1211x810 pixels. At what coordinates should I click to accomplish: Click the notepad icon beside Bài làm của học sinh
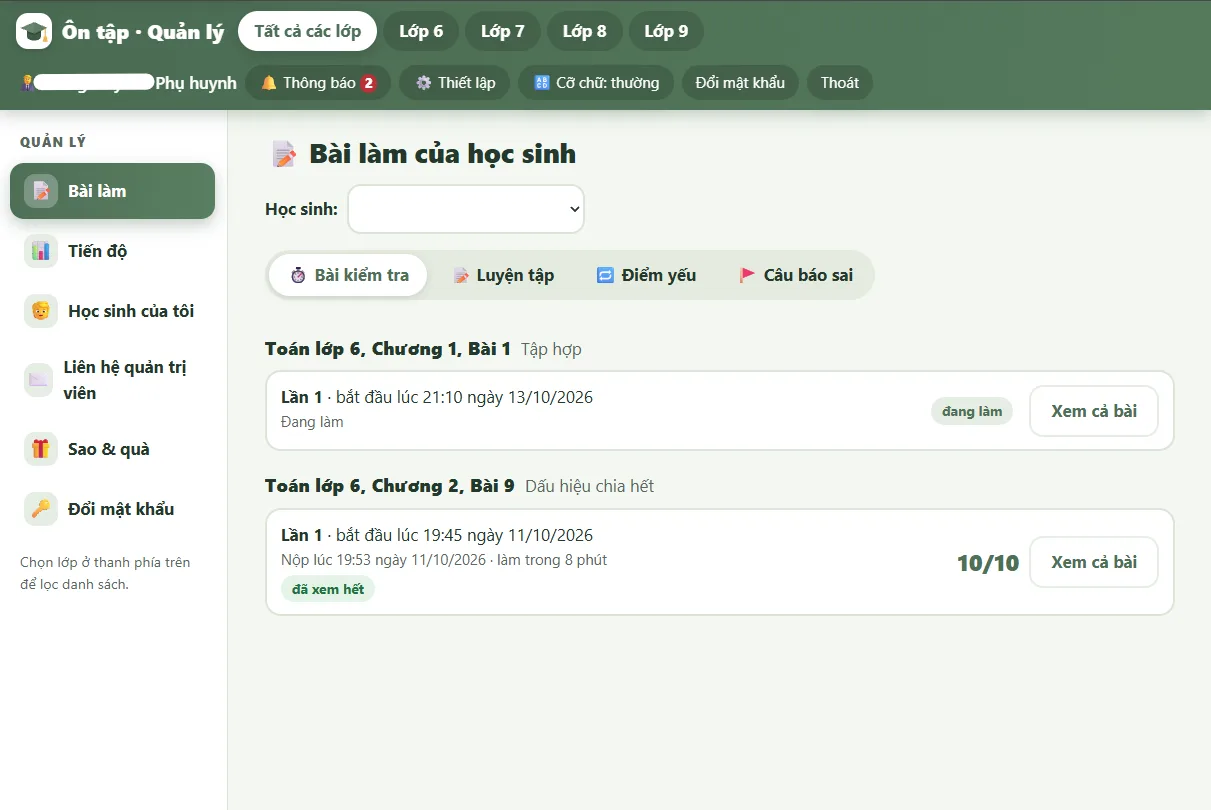point(284,154)
